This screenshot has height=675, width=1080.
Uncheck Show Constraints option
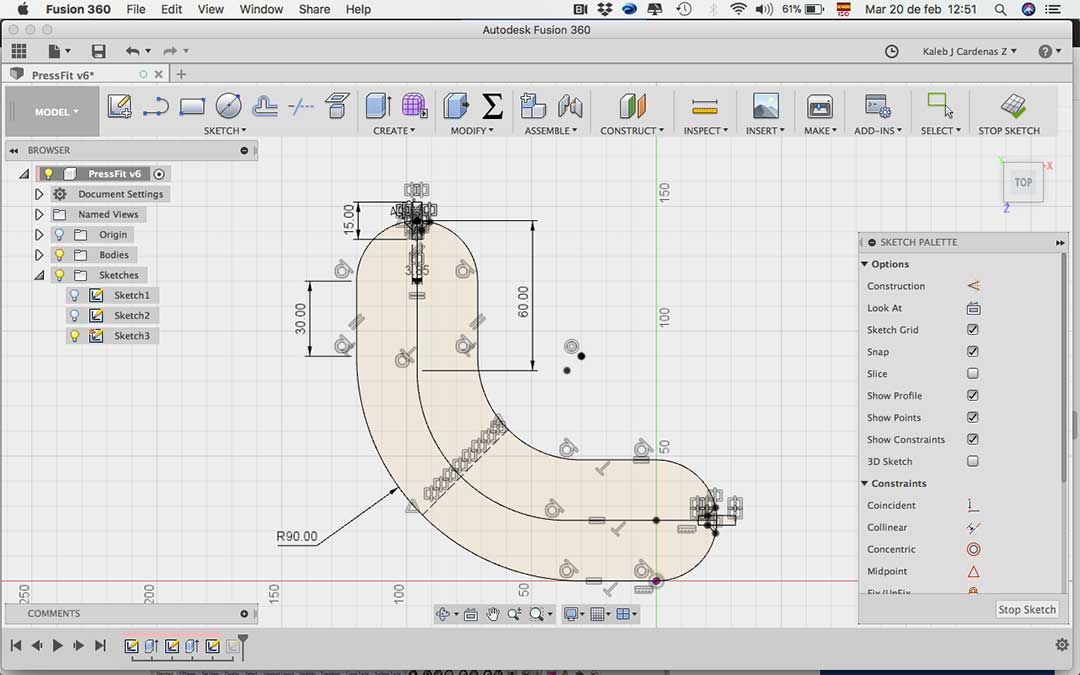[x=973, y=440]
